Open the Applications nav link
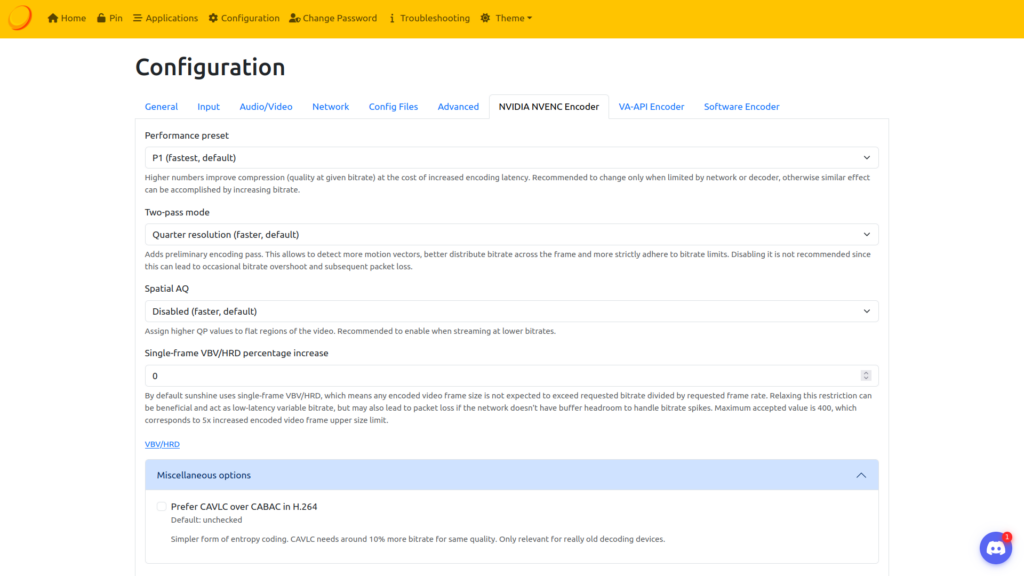Viewport: 1024px width, 576px height. click(165, 18)
